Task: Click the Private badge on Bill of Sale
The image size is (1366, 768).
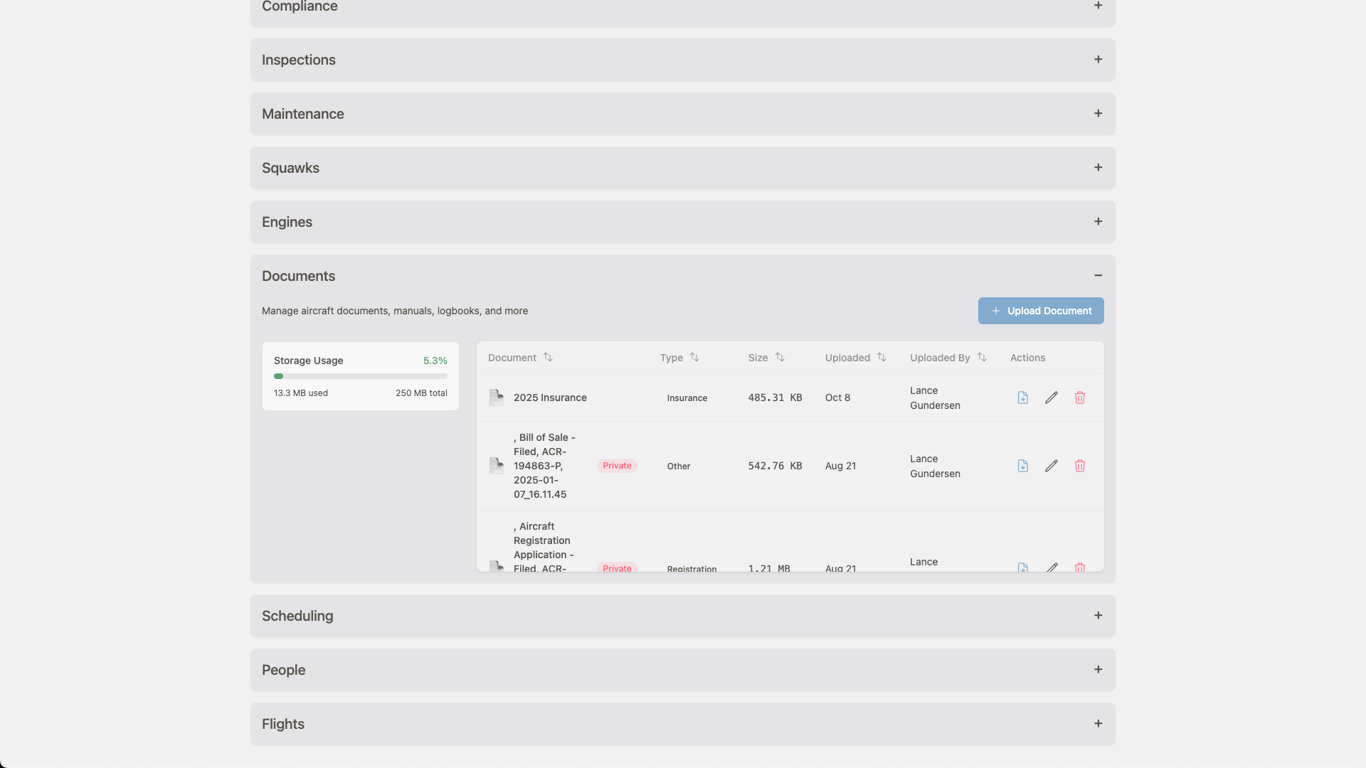Action: pos(617,466)
